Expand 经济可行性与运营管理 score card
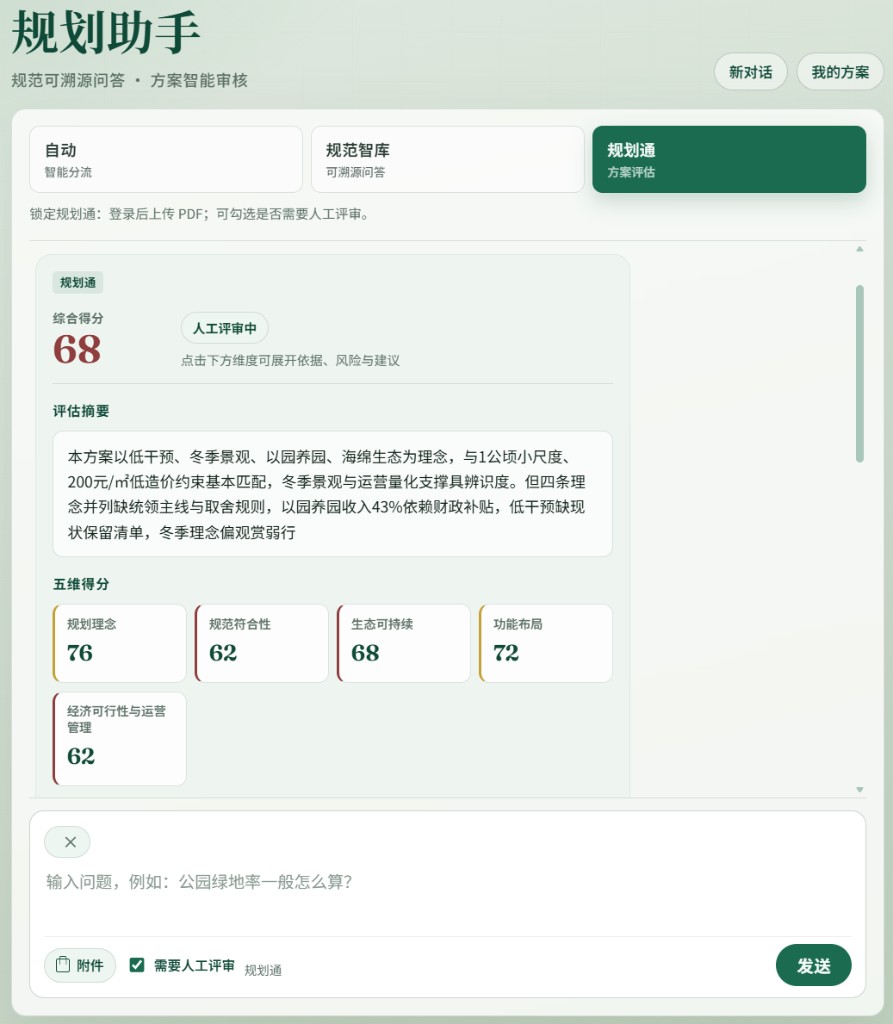Image resolution: width=893 pixels, height=1024 pixels. pos(120,739)
